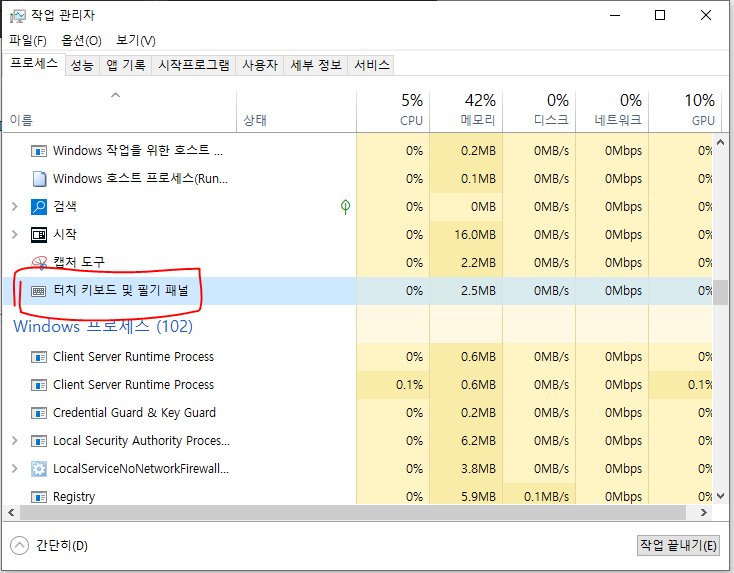Click the 0.6MB Client Server Runtime icon with 0.1% CPU

click(39, 385)
